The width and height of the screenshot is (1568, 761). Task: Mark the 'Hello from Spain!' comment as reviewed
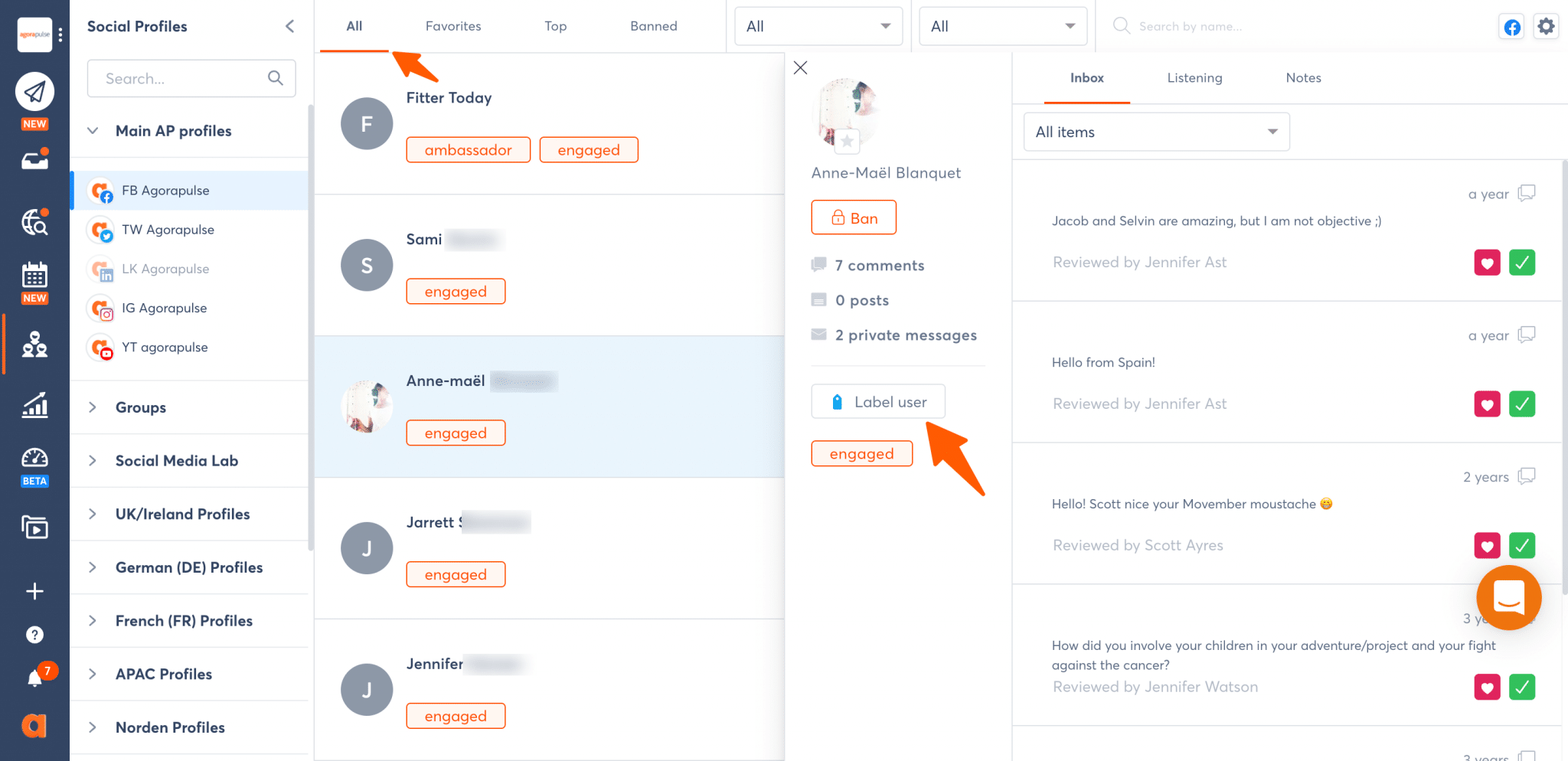click(1521, 404)
